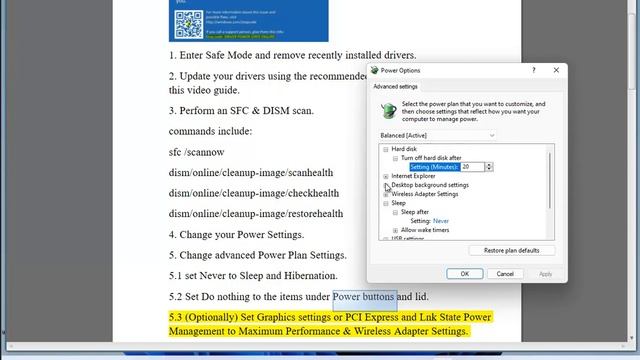Collapse the Hard disk tree node
The image size is (640, 360).
[x=386, y=149]
